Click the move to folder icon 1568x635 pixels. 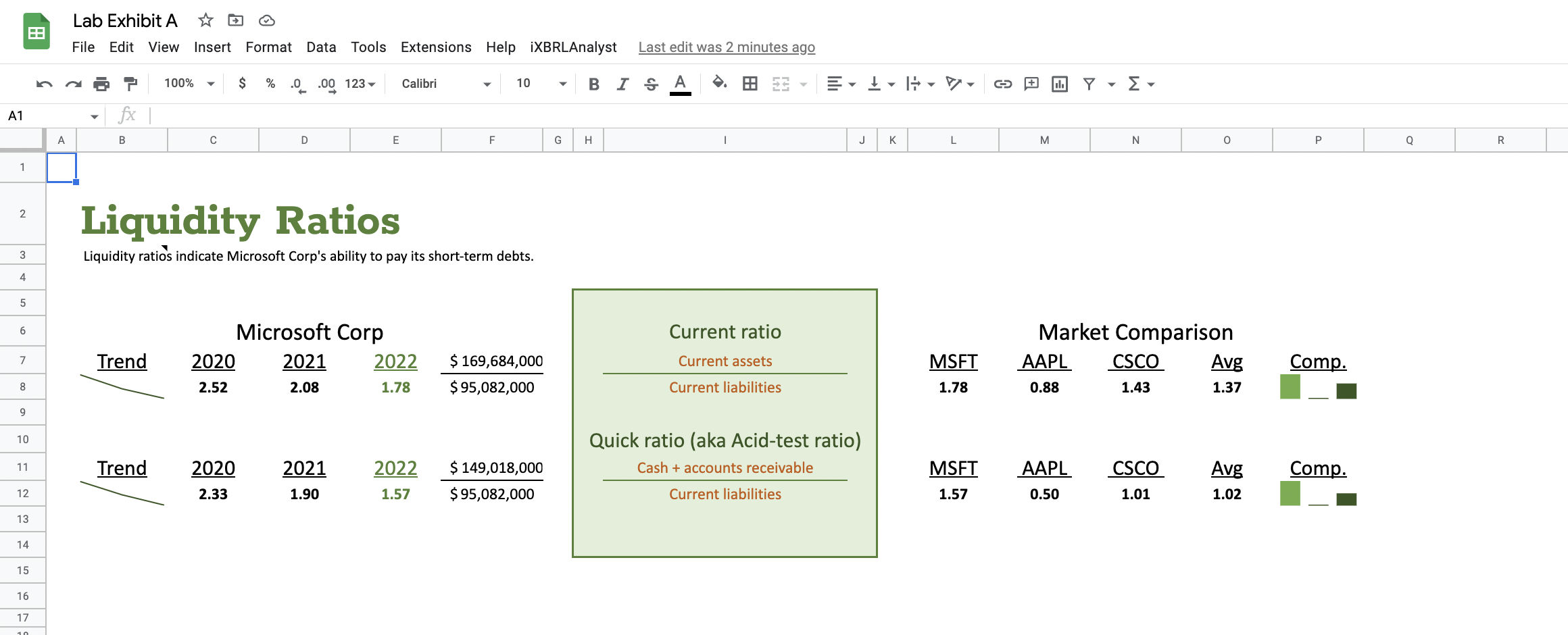(235, 20)
